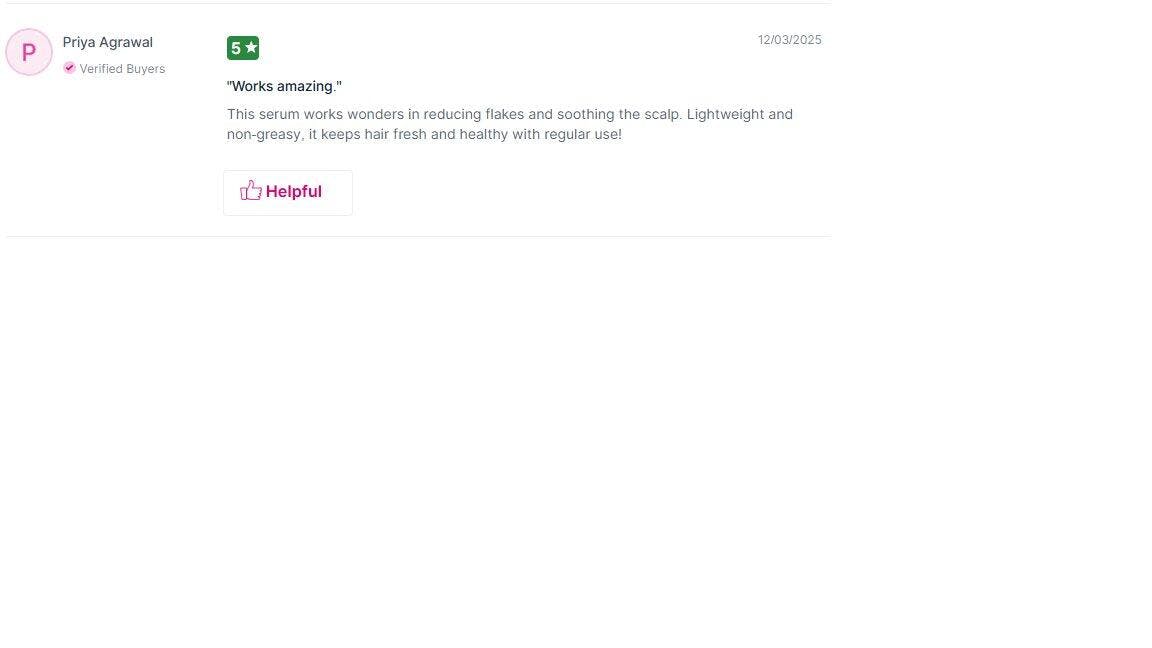Click the pink verified checkmark badge

coord(69,68)
